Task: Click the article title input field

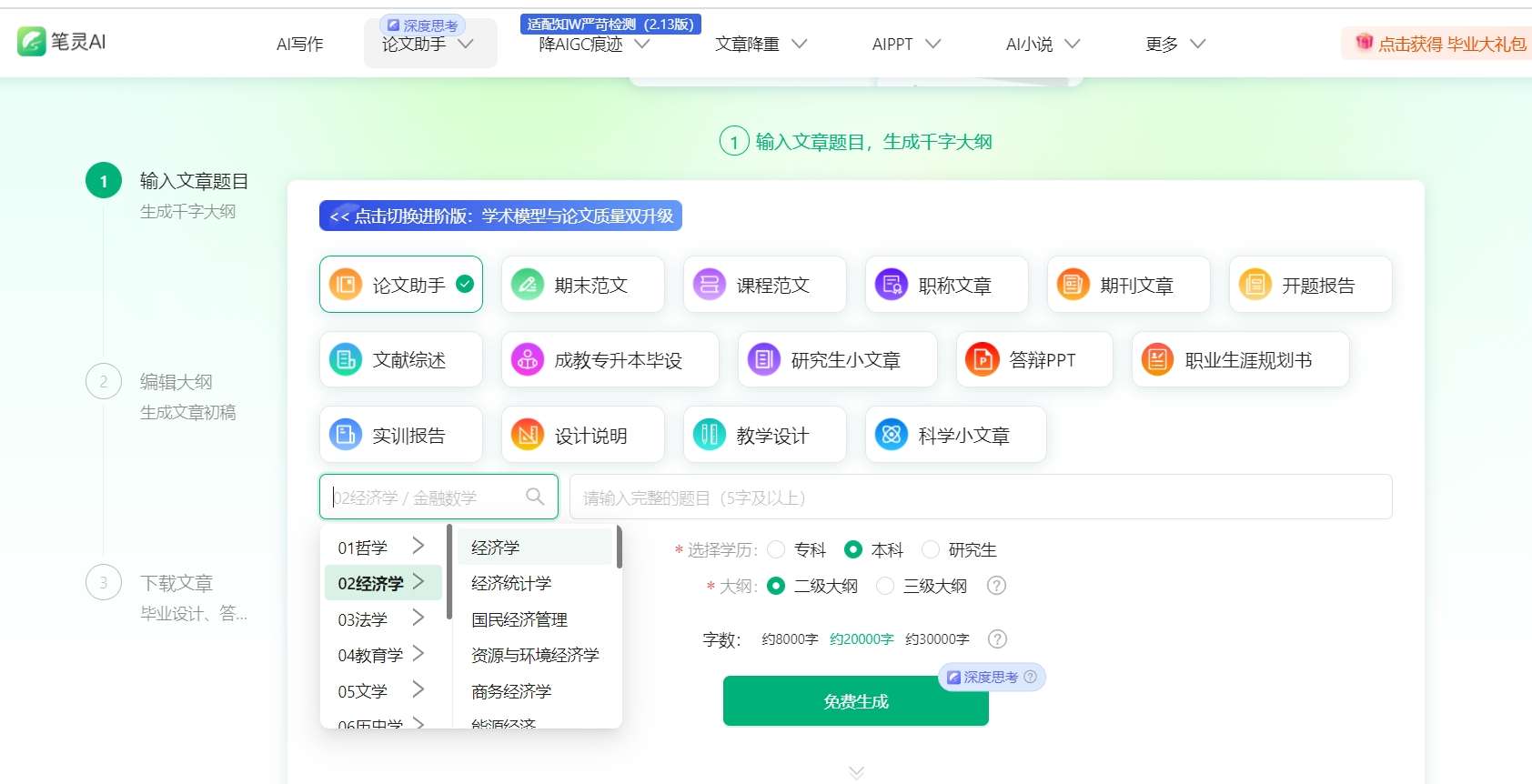Action: [981, 497]
